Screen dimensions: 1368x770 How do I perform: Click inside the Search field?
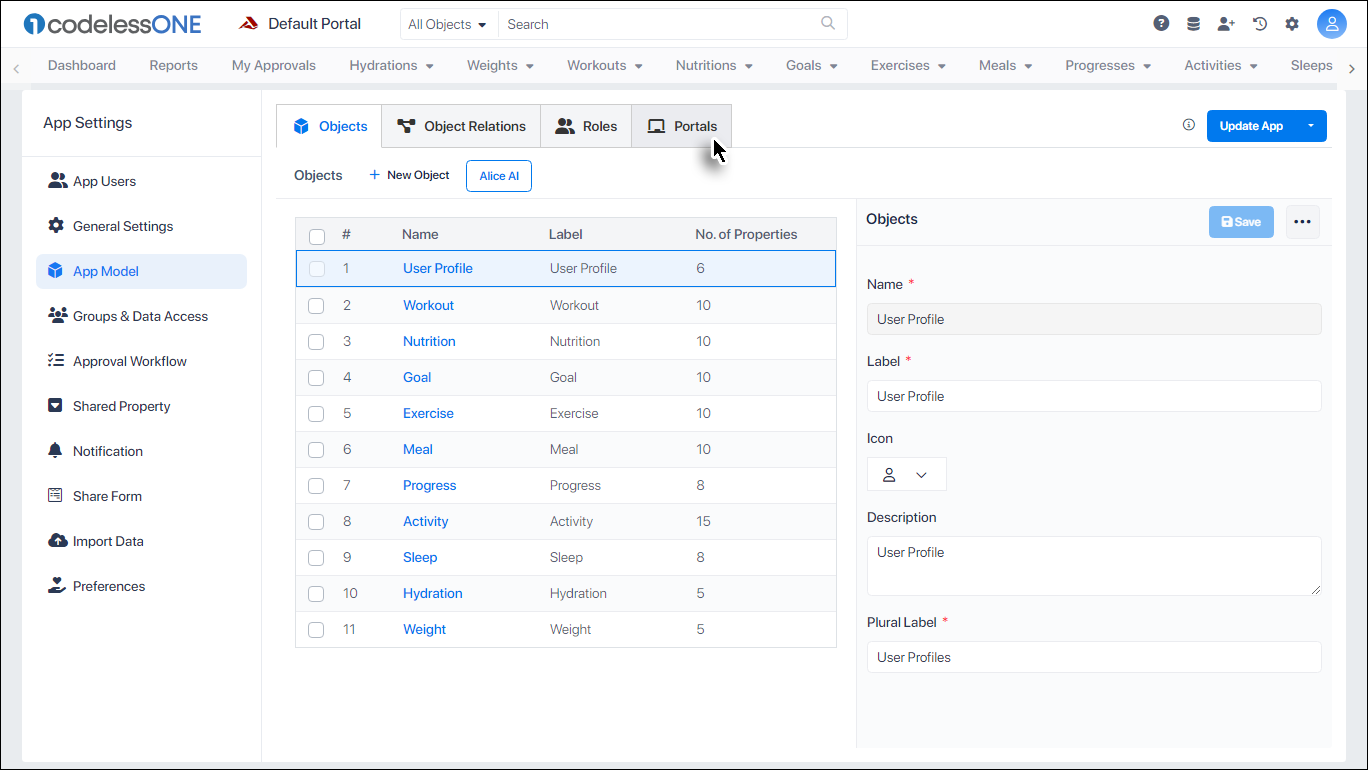(650, 23)
